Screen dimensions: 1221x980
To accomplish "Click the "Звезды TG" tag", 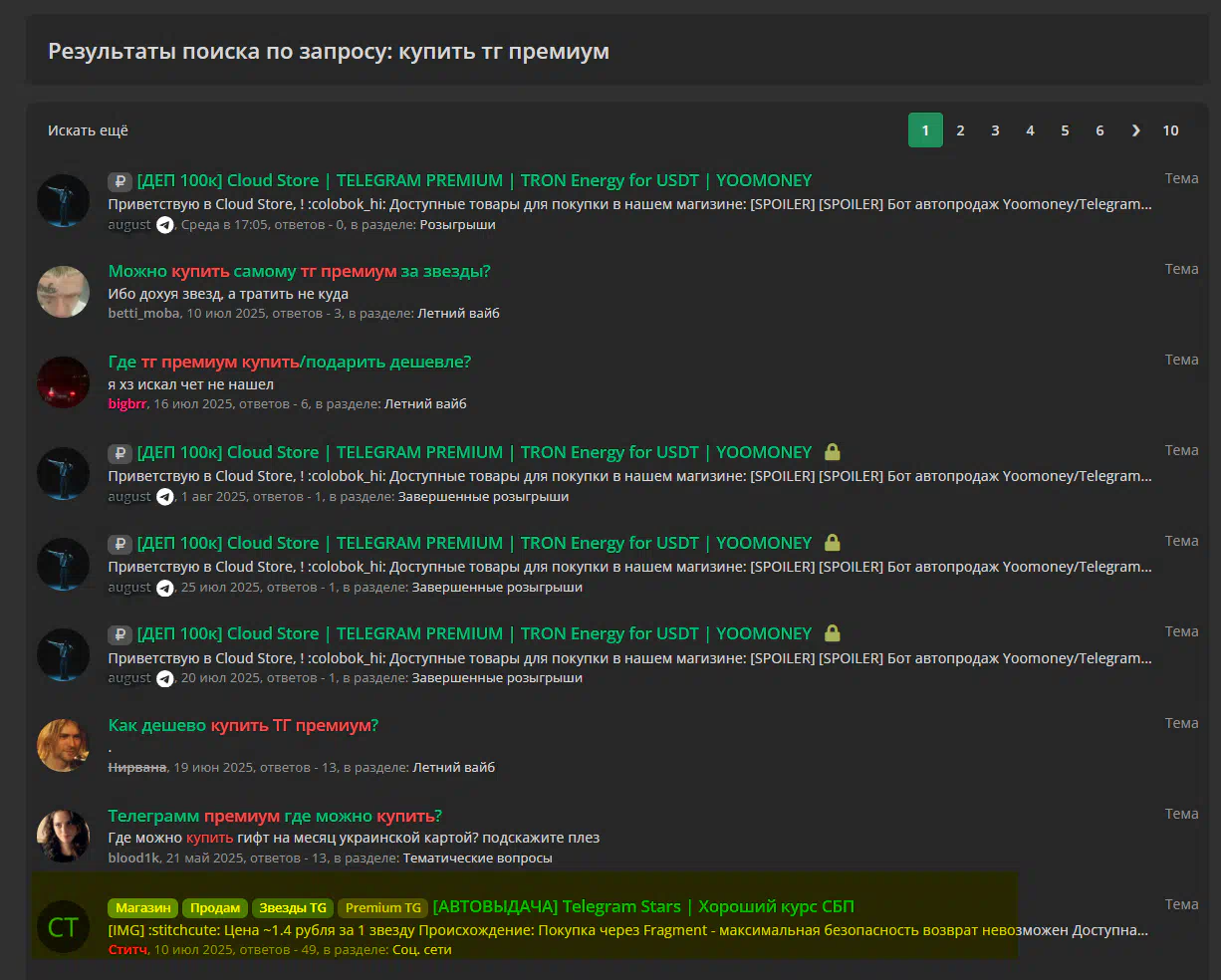I will 292,907.
